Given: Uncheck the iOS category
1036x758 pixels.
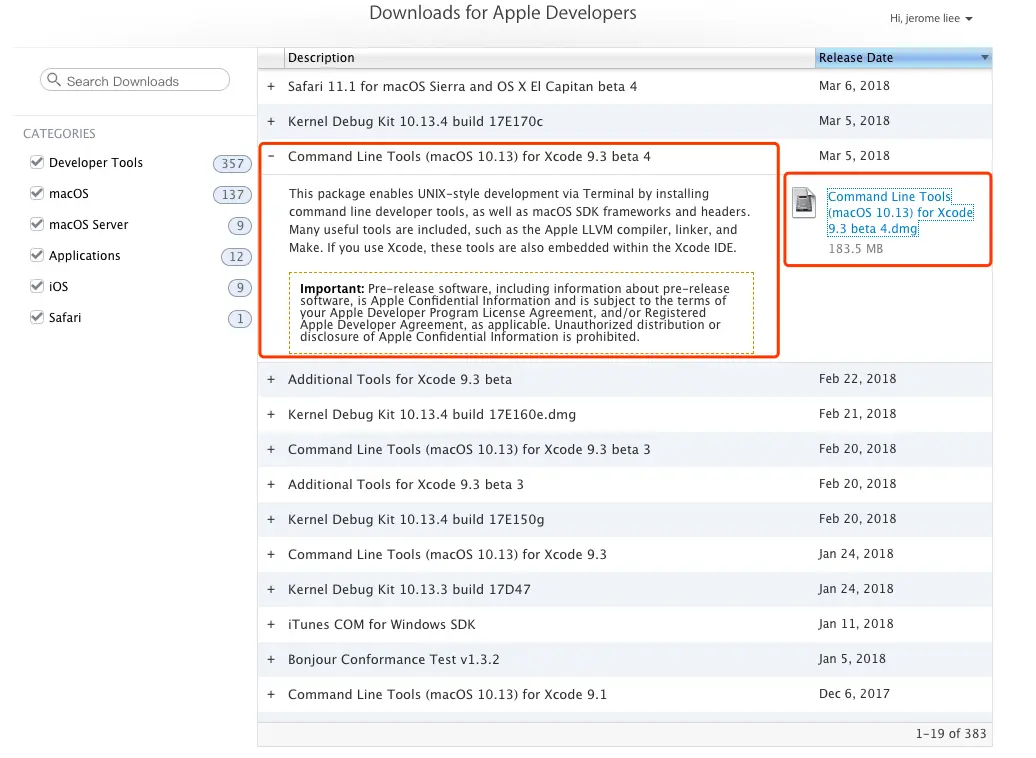Looking at the screenshot, I should (x=37, y=286).
